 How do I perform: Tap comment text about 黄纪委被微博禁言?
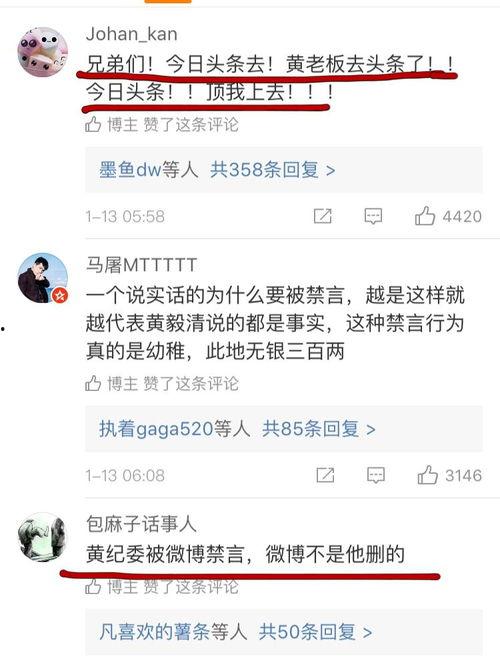click(245, 554)
